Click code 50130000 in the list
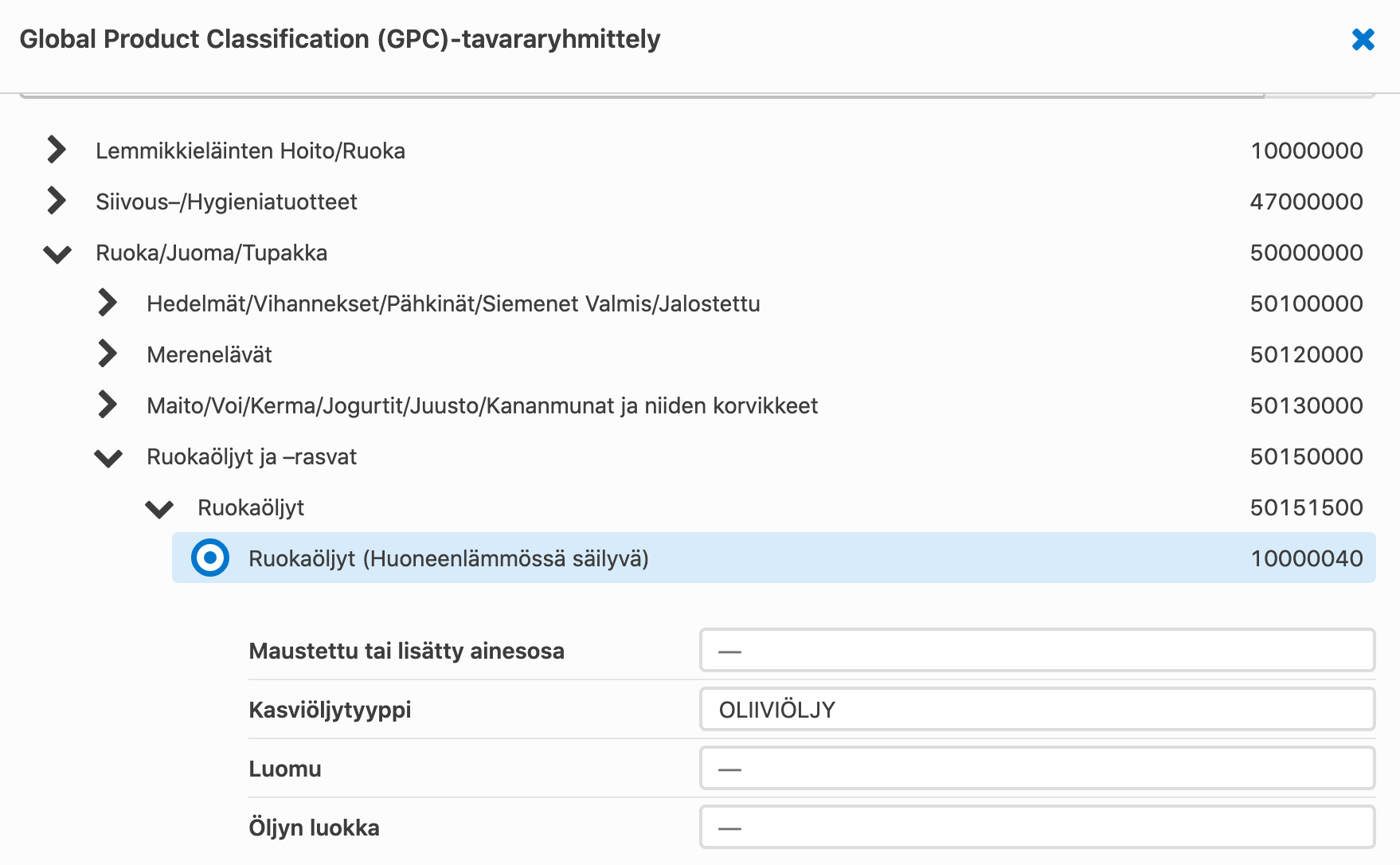1400x865 pixels. (x=1306, y=405)
